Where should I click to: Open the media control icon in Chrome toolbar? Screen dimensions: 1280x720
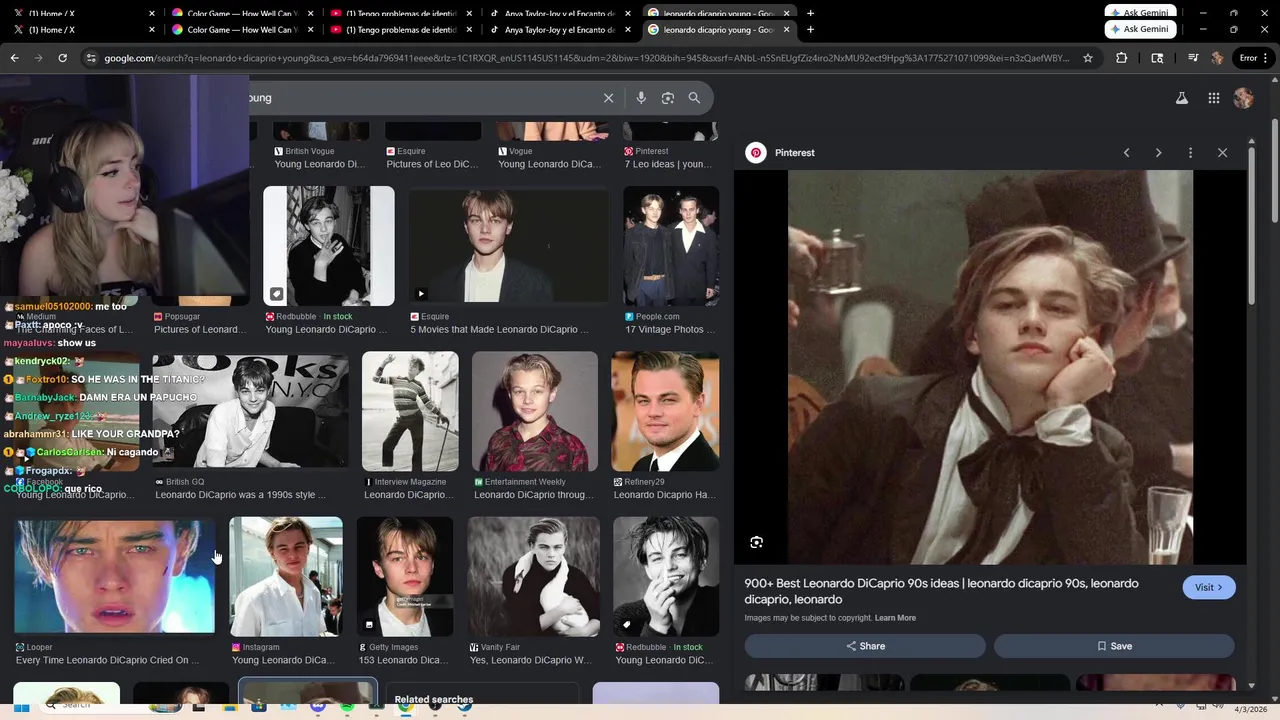coord(1193,58)
